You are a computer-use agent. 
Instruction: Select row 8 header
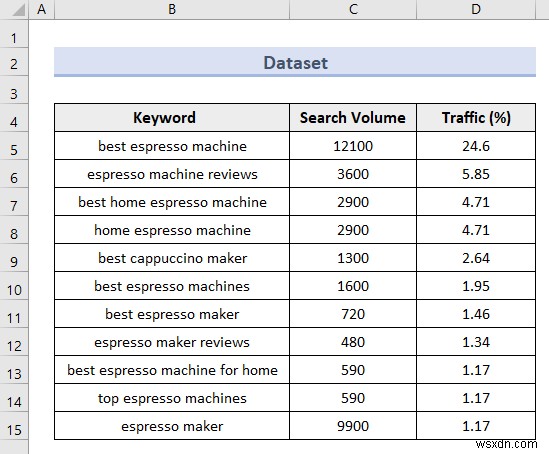coord(14,230)
